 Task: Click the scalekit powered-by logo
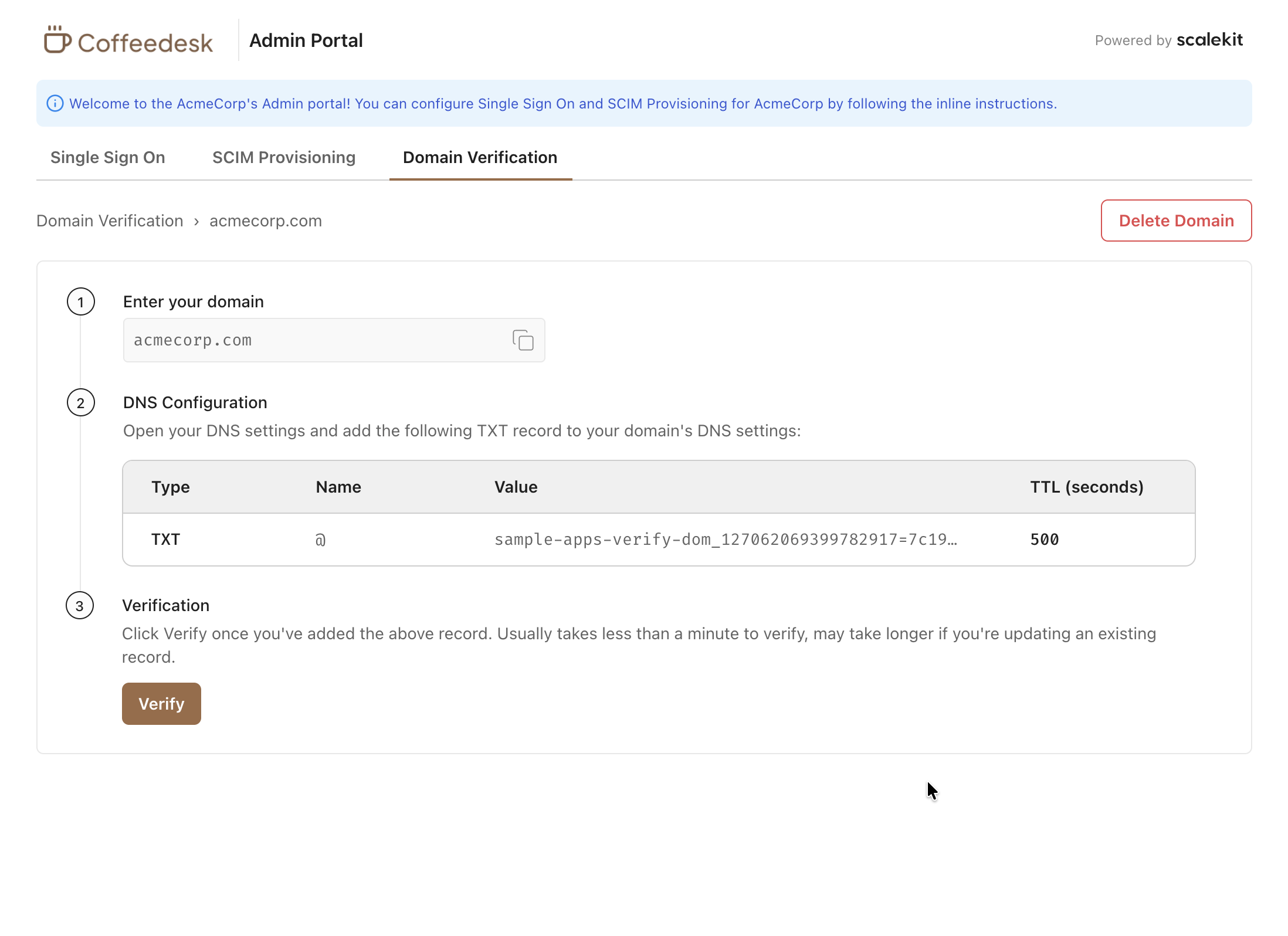point(1209,40)
